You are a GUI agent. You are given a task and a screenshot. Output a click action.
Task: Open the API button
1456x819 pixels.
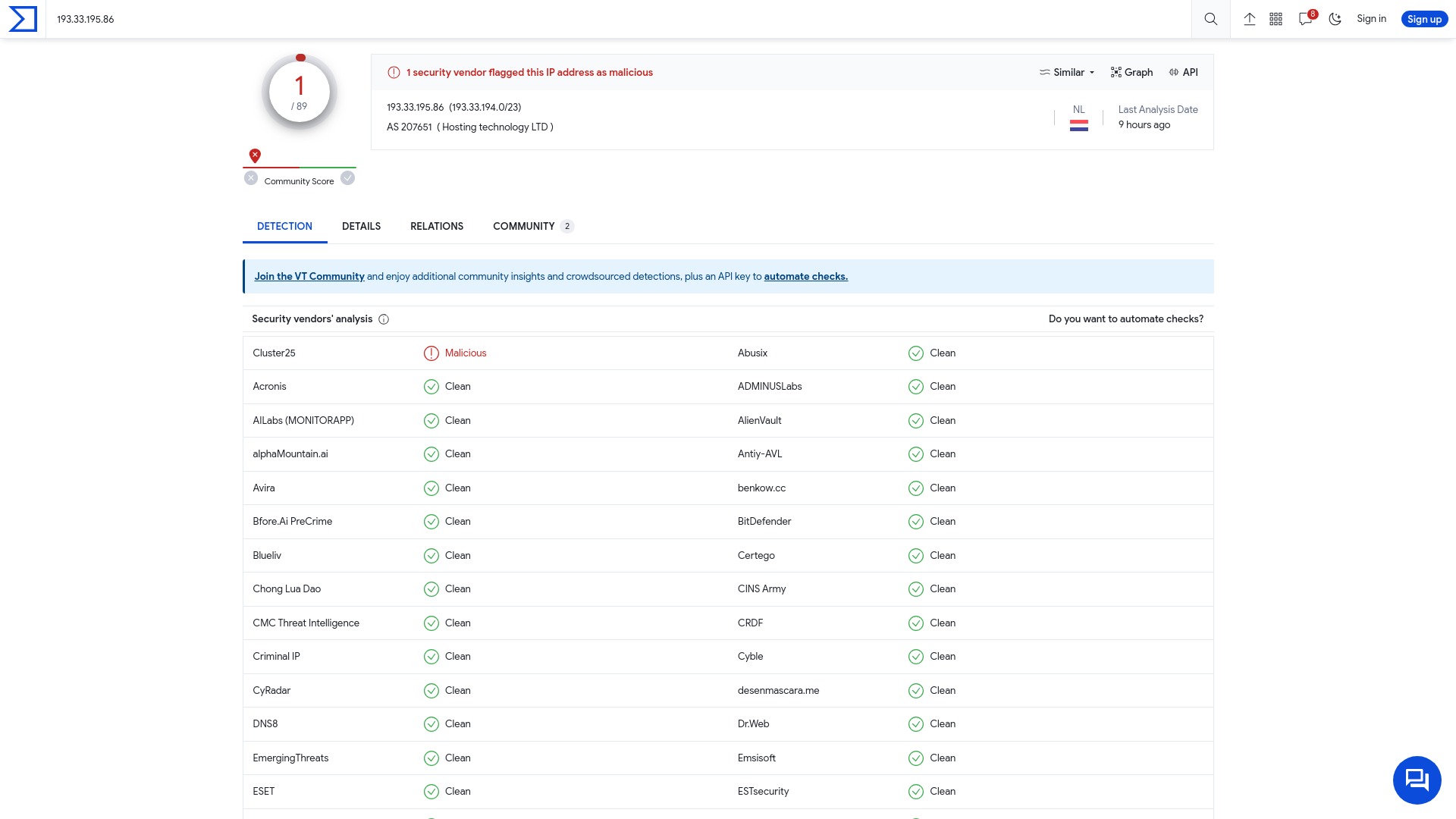pos(1184,73)
